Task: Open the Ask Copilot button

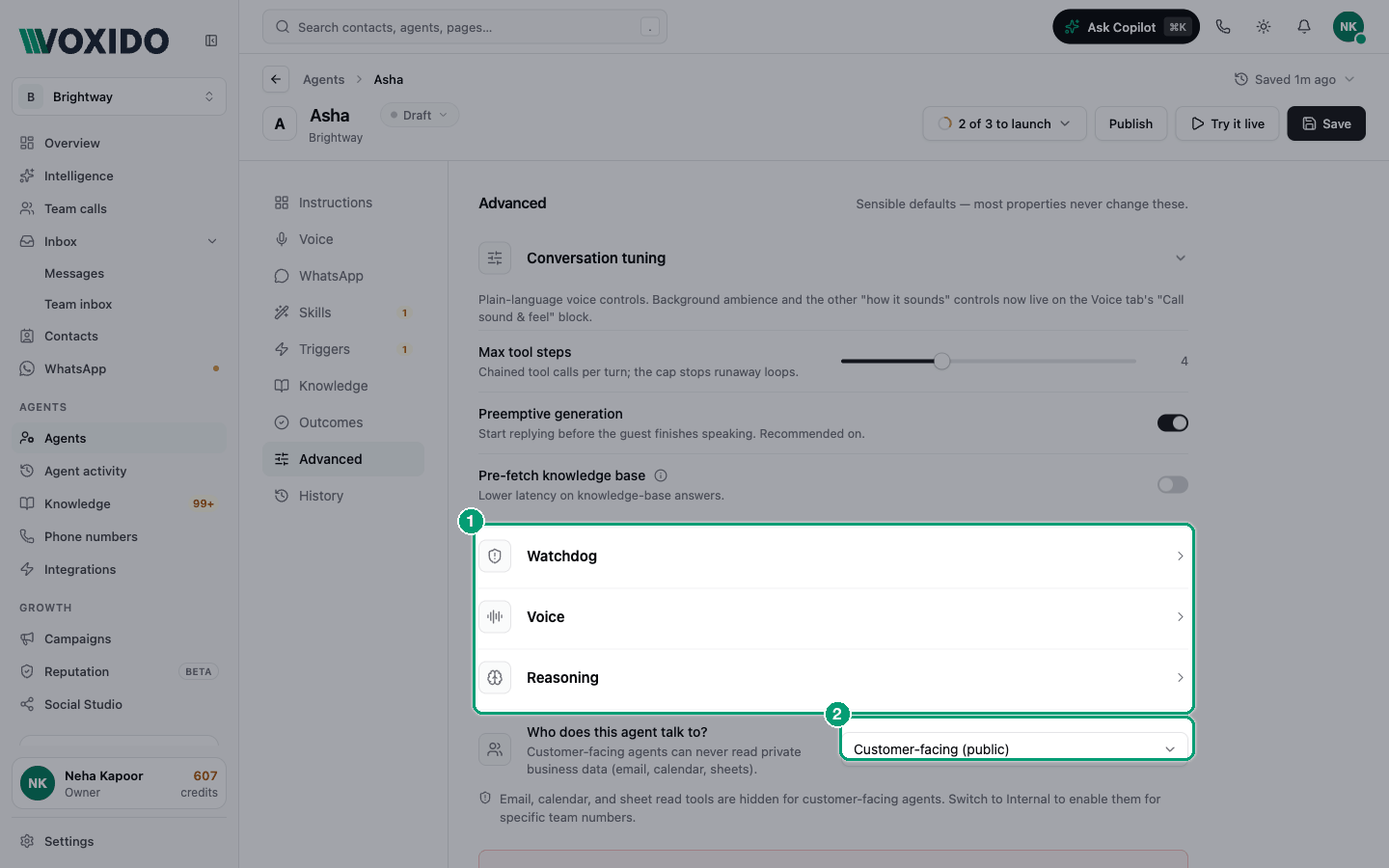Action: point(1126,27)
